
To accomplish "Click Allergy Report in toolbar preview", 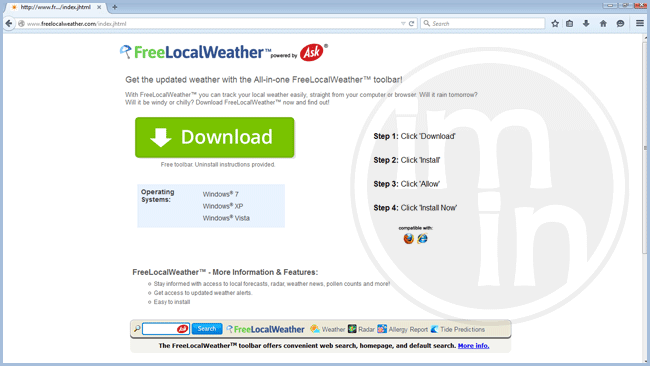I will [x=403, y=329].
